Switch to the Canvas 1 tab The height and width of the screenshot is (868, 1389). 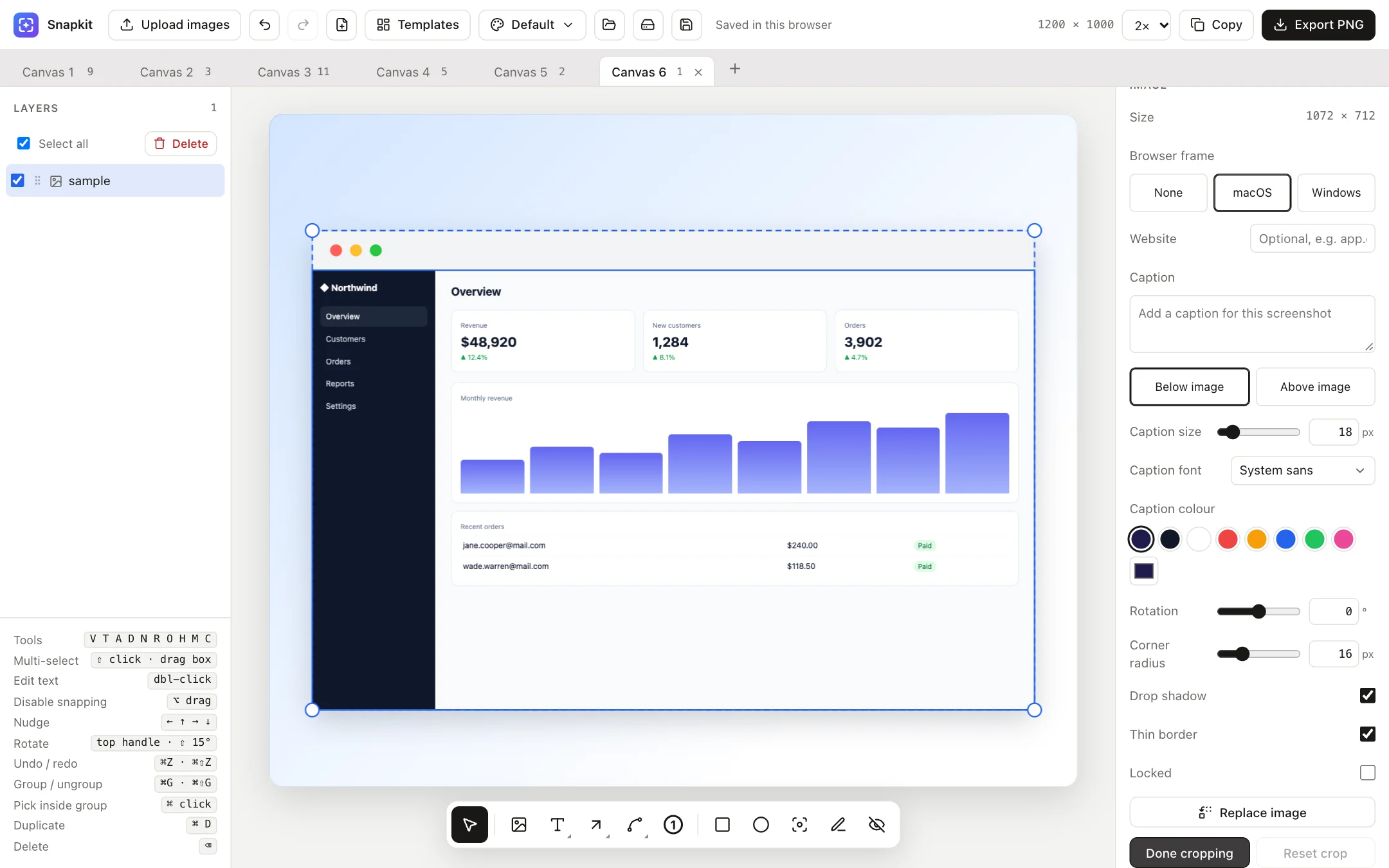58,72
